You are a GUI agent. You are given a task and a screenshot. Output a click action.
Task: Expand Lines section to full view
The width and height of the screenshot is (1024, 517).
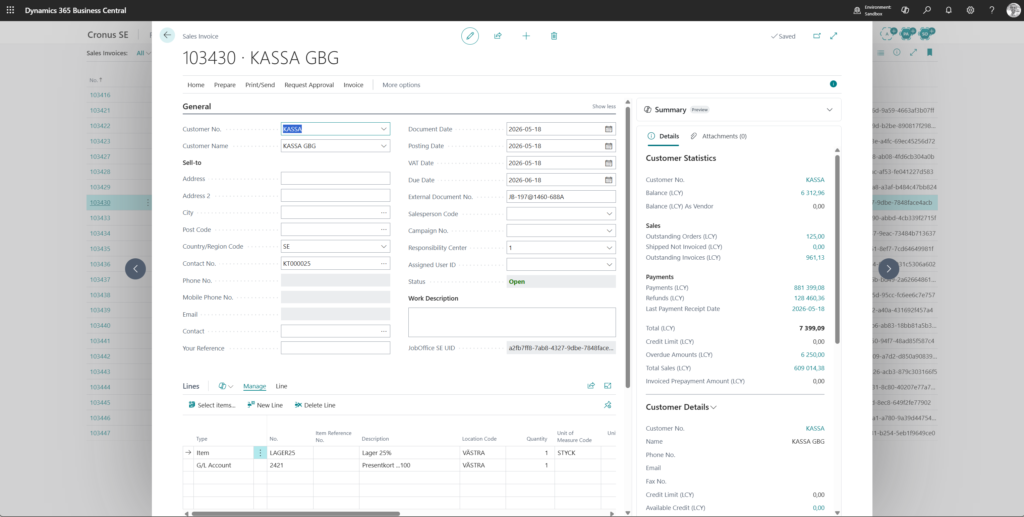coord(608,386)
